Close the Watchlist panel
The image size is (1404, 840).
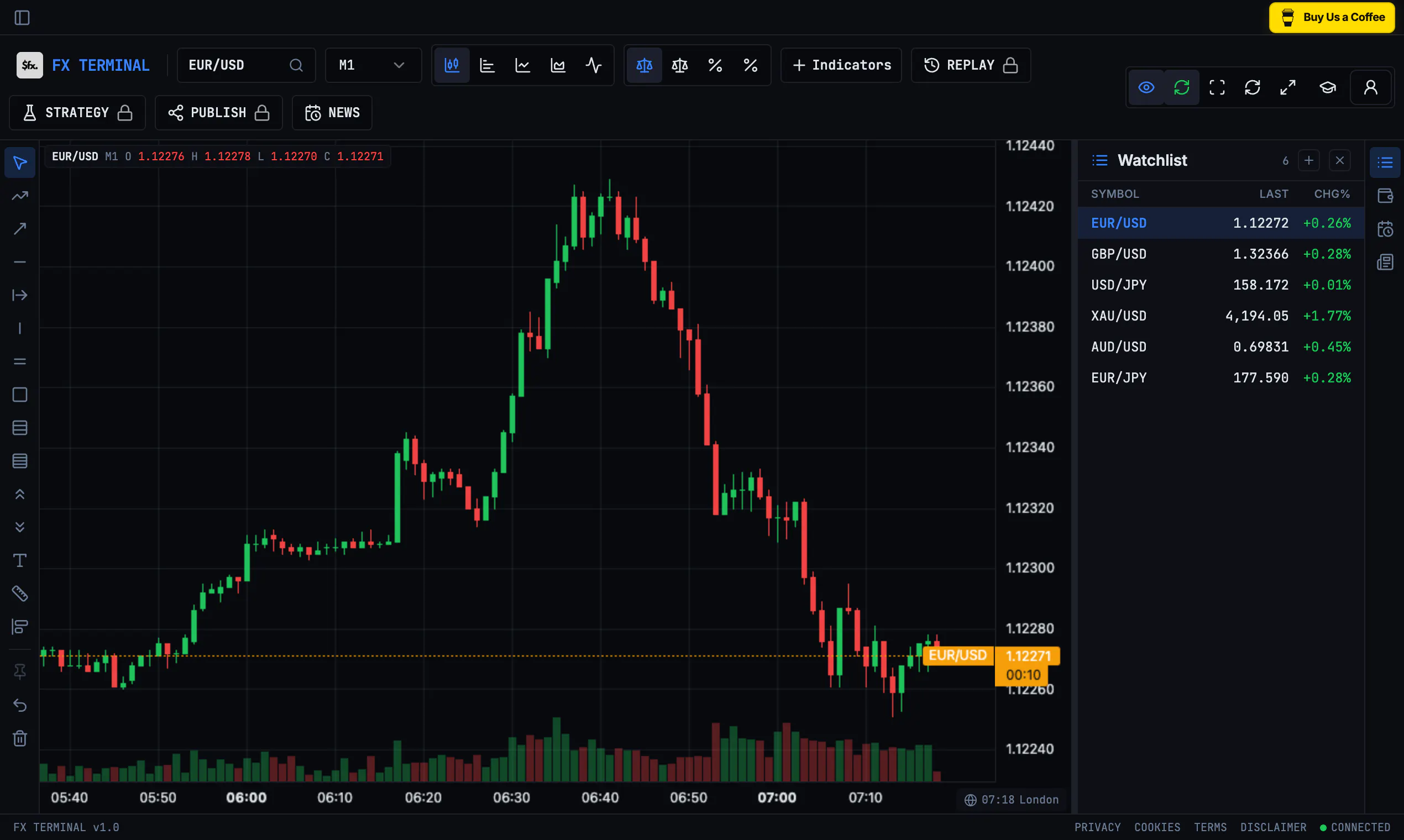pyautogui.click(x=1339, y=160)
